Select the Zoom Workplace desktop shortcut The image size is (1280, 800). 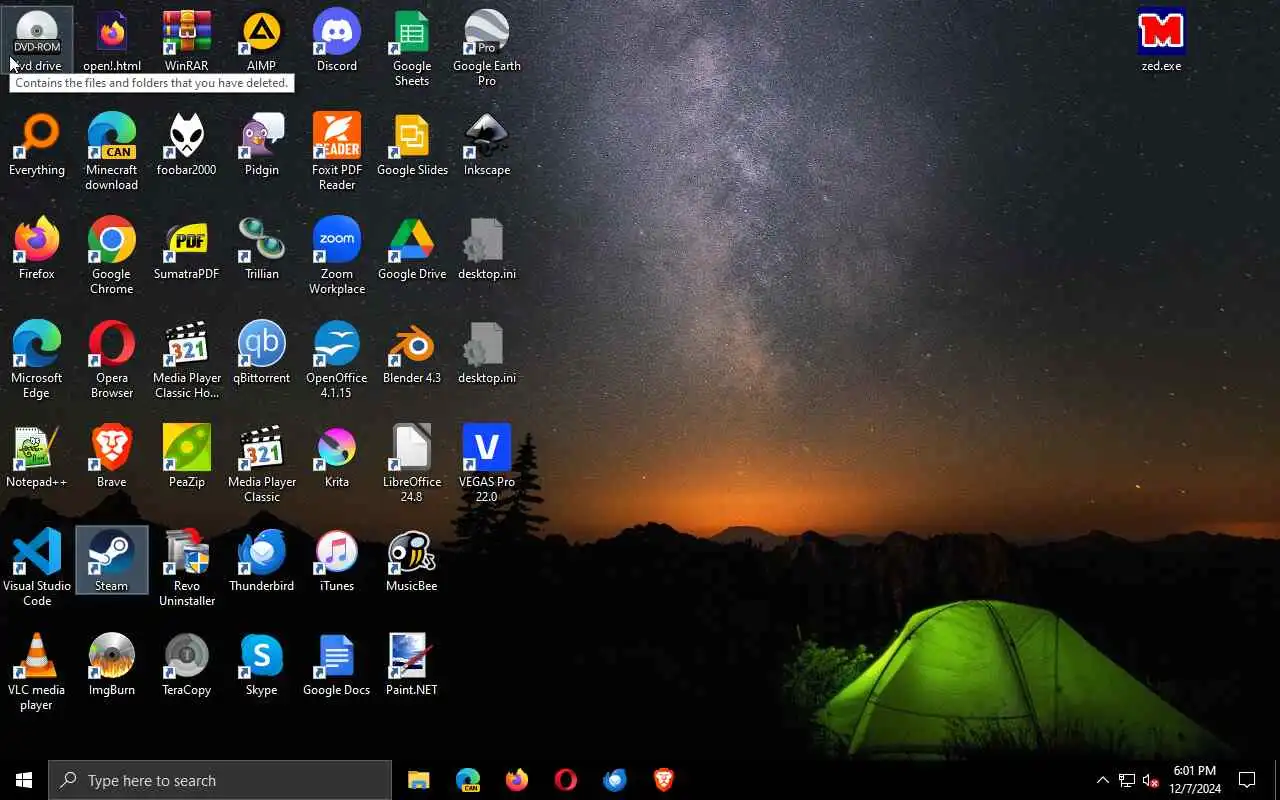tap(337, 256)
